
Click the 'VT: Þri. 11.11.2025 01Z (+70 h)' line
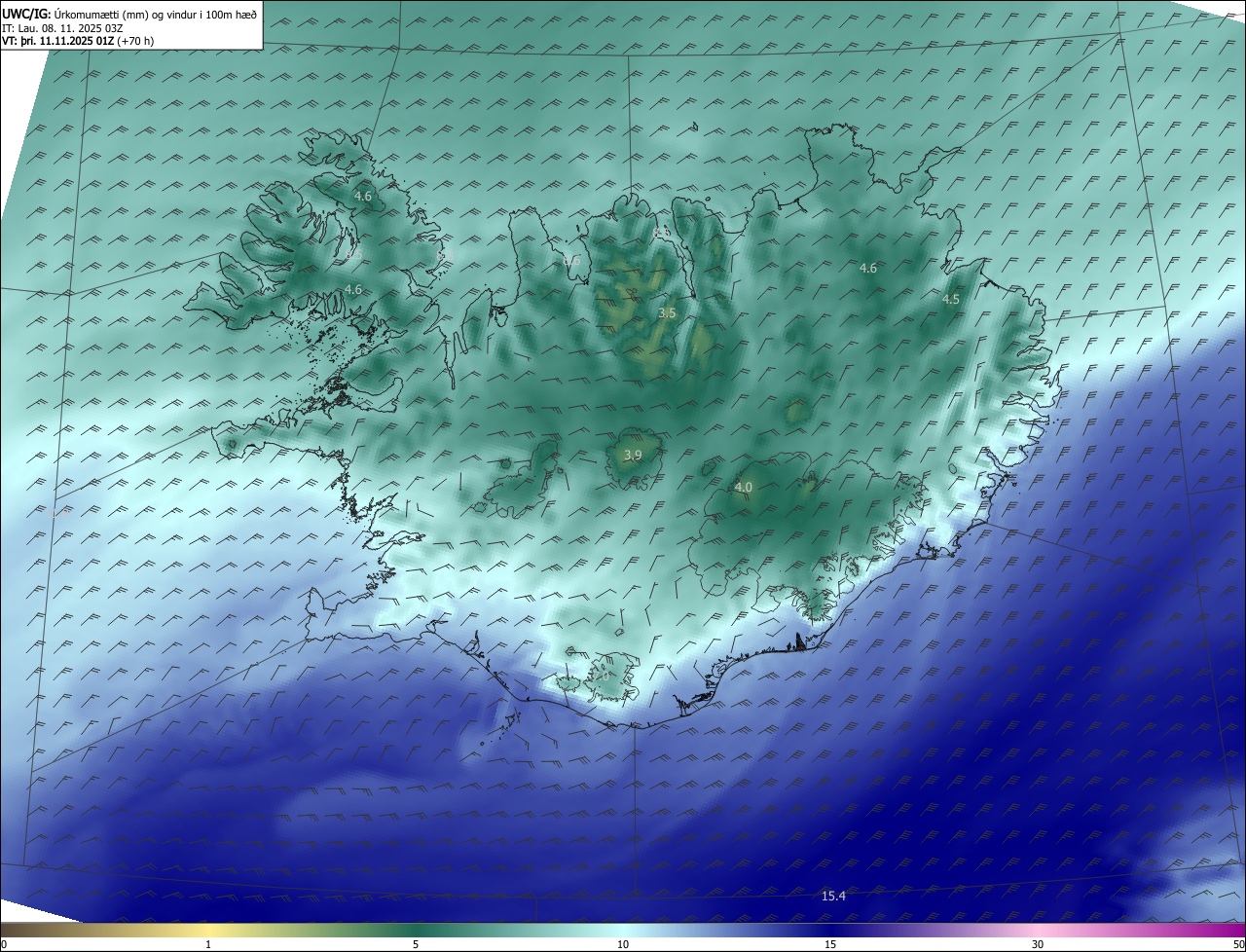click(x=78, y=40)
